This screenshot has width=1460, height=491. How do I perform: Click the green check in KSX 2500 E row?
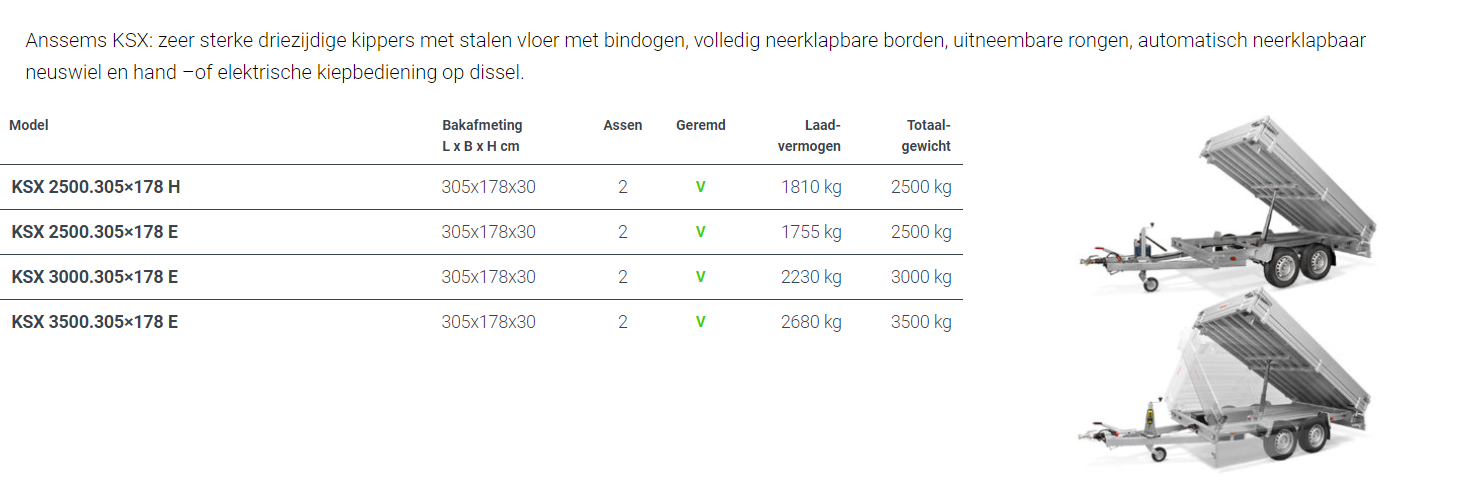pos(700,232)
